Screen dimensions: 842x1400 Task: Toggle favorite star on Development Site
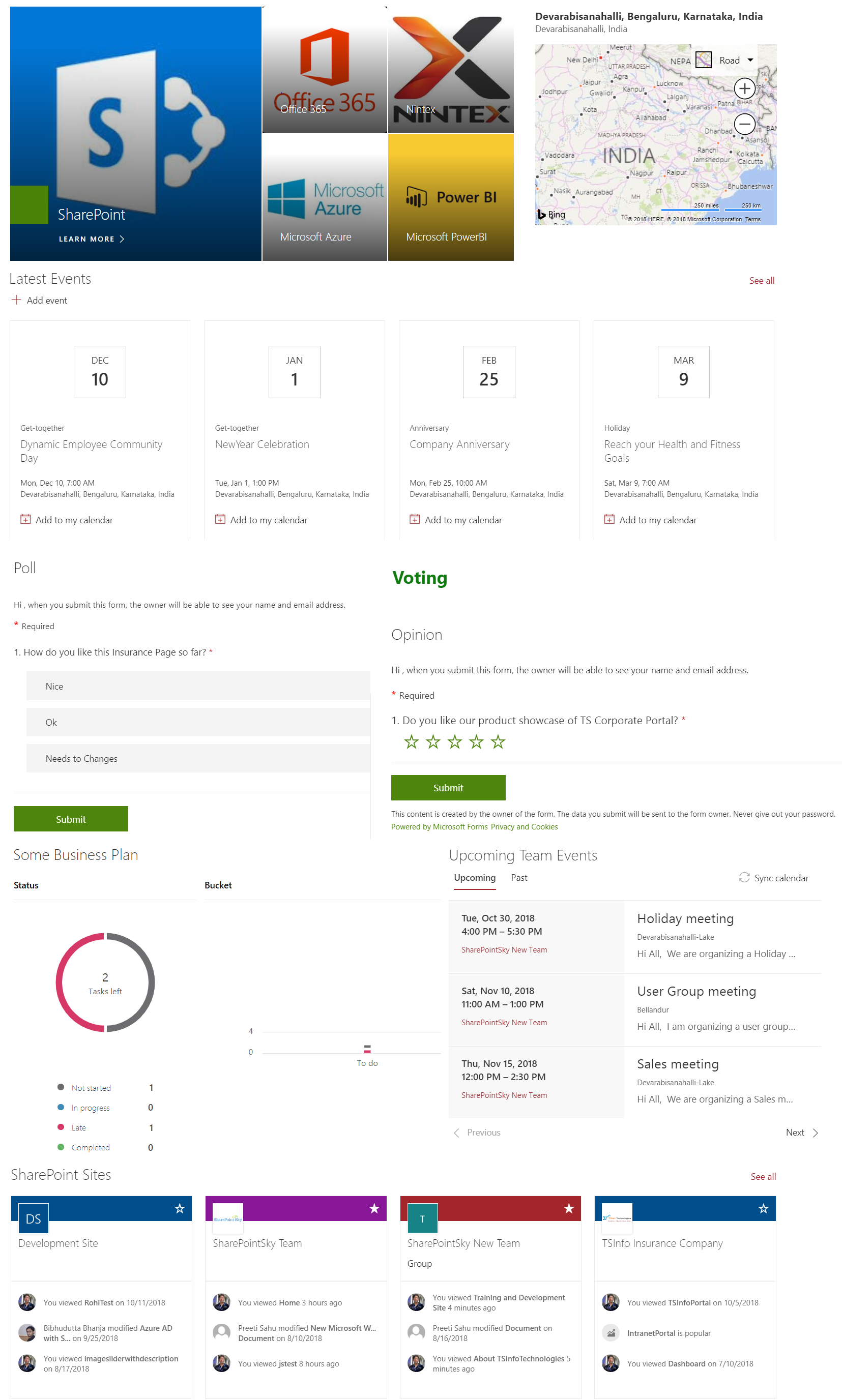click(x=179, y=1208)
